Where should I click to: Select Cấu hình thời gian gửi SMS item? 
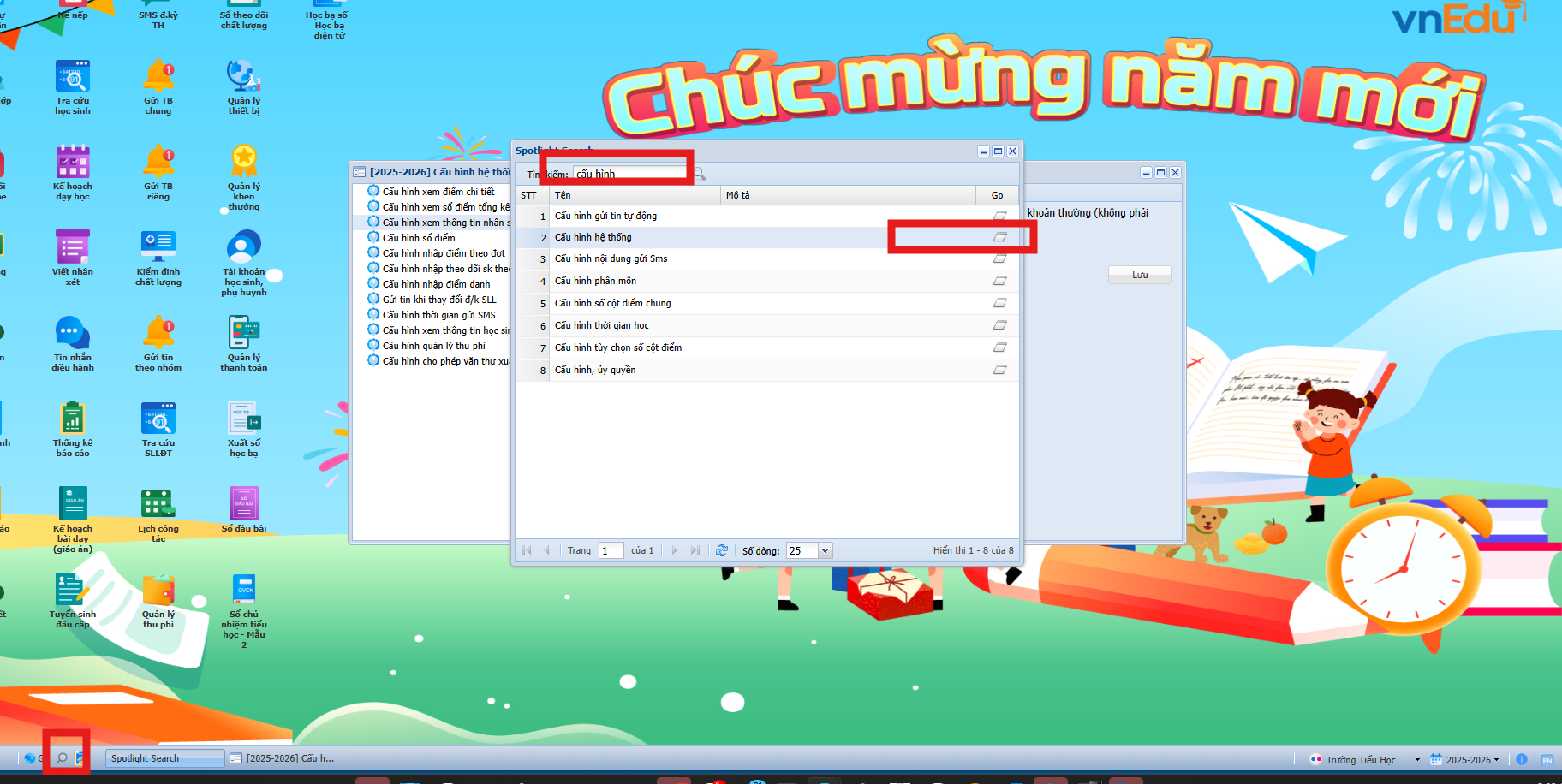click(438, 315)
